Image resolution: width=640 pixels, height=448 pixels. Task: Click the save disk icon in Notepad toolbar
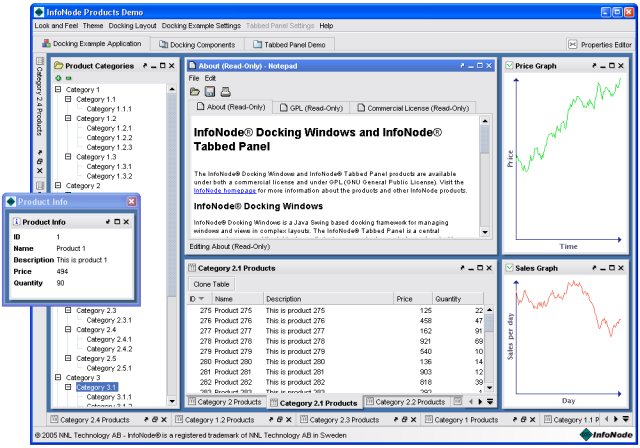[x=210, y=91]
